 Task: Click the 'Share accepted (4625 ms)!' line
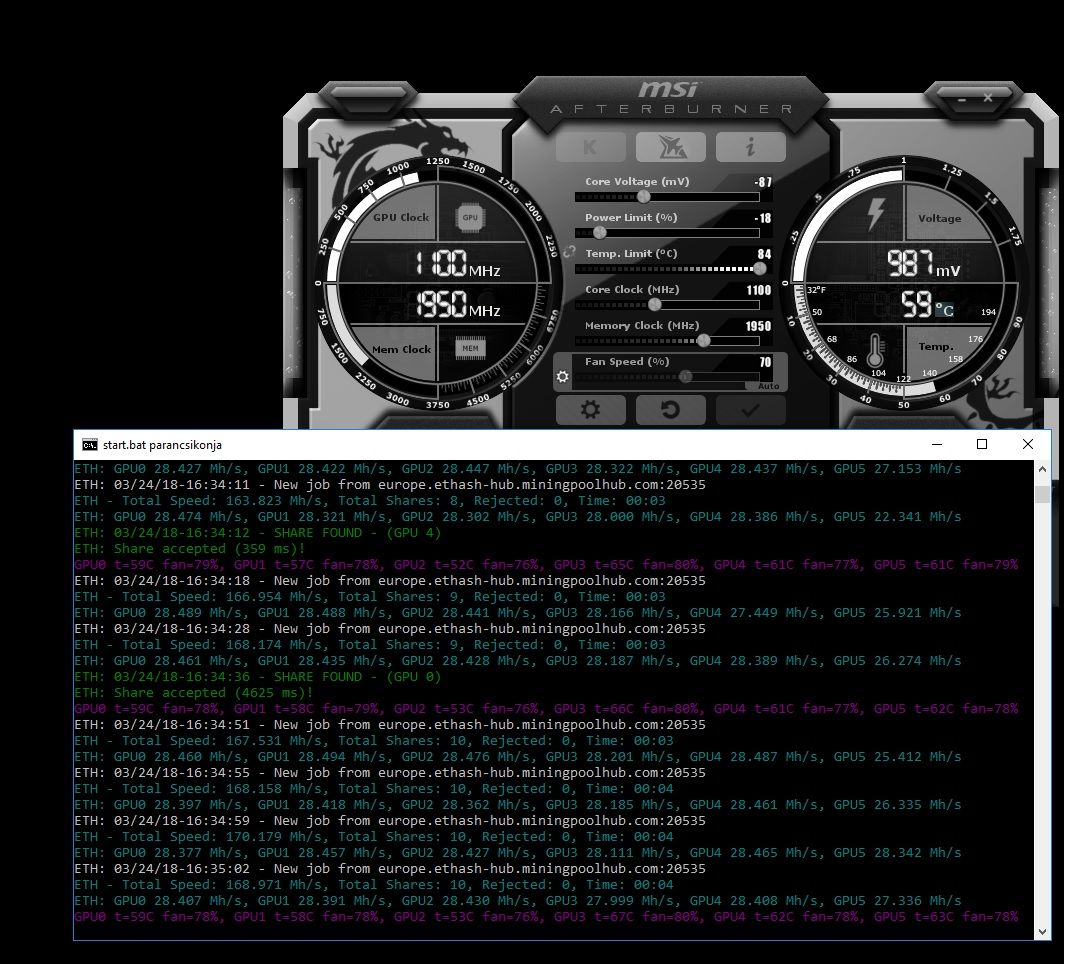194,693
